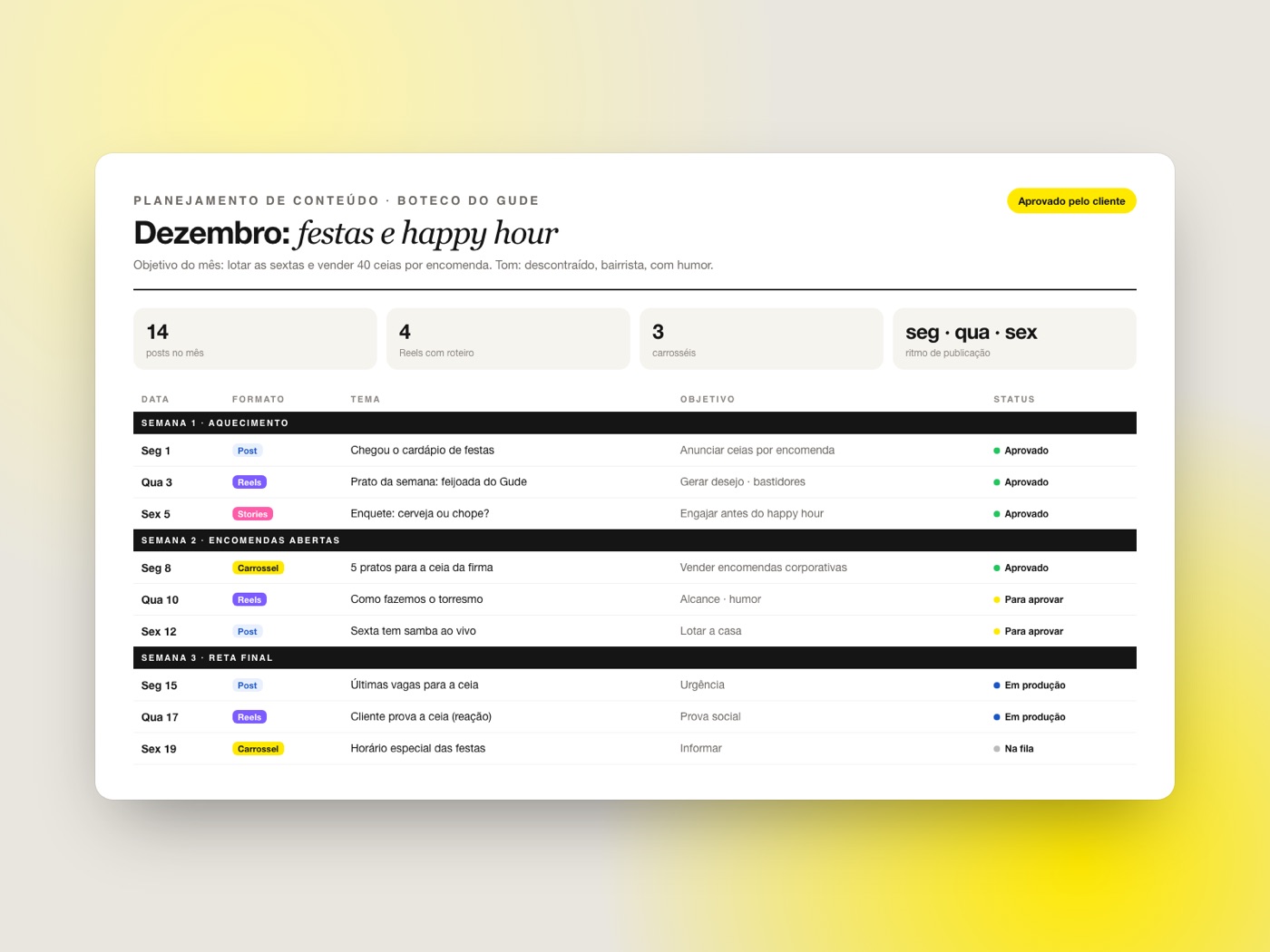The width and height of the screenshot is (1270, 952).
Task: Click 'Prato da semana: feijoada do Gude'
Action: (439, 482)
